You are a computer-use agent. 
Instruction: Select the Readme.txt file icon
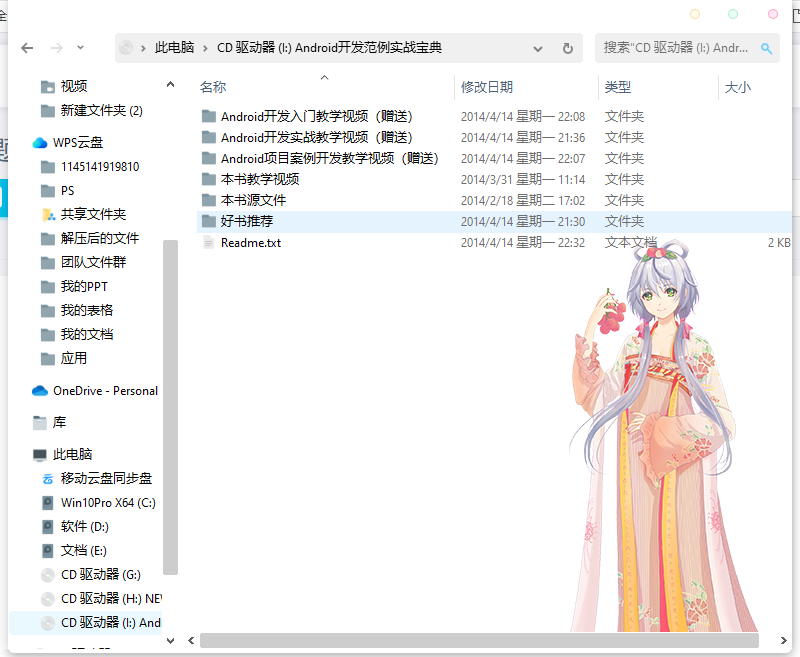[208, 242]
